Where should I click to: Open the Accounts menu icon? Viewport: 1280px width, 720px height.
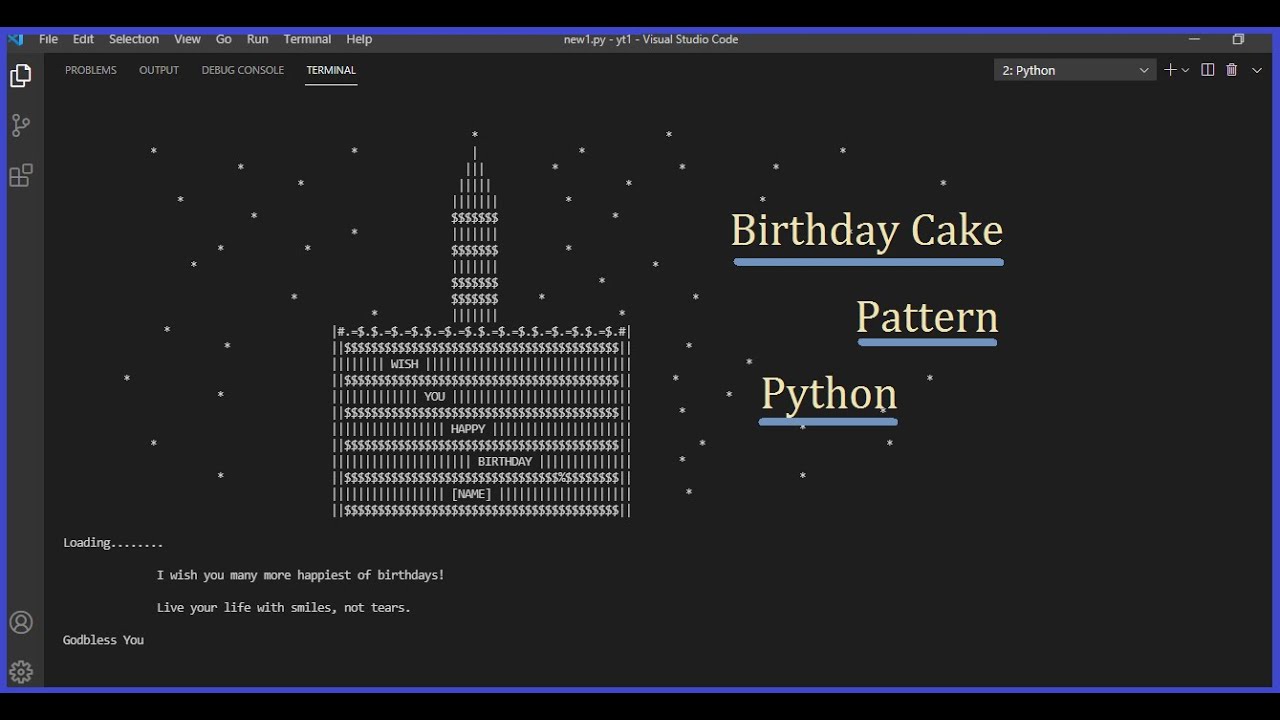tap(21, 623)
